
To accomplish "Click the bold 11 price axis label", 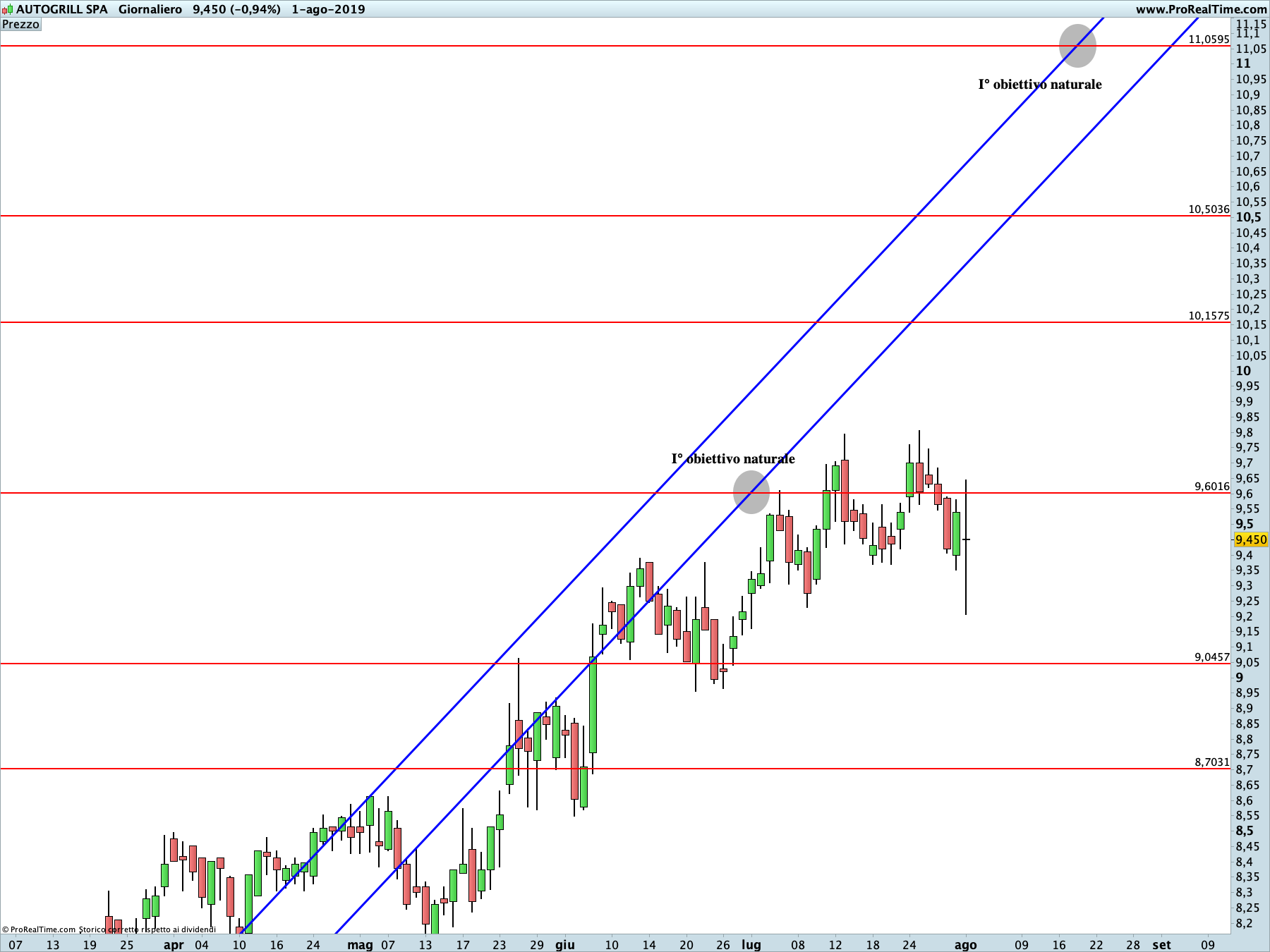I will click(1243, 63).
